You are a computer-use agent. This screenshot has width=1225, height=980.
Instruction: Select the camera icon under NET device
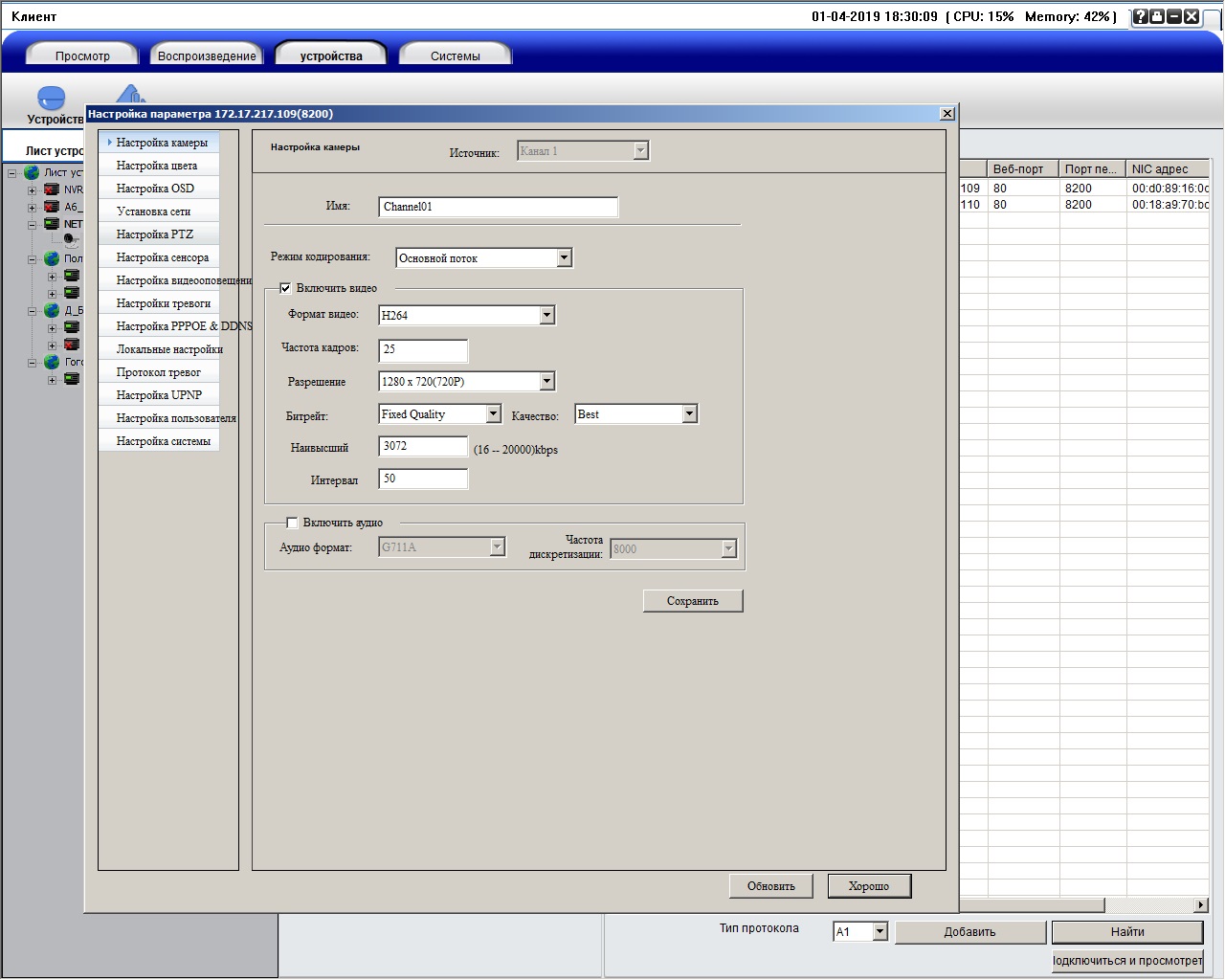click(71, 240)
